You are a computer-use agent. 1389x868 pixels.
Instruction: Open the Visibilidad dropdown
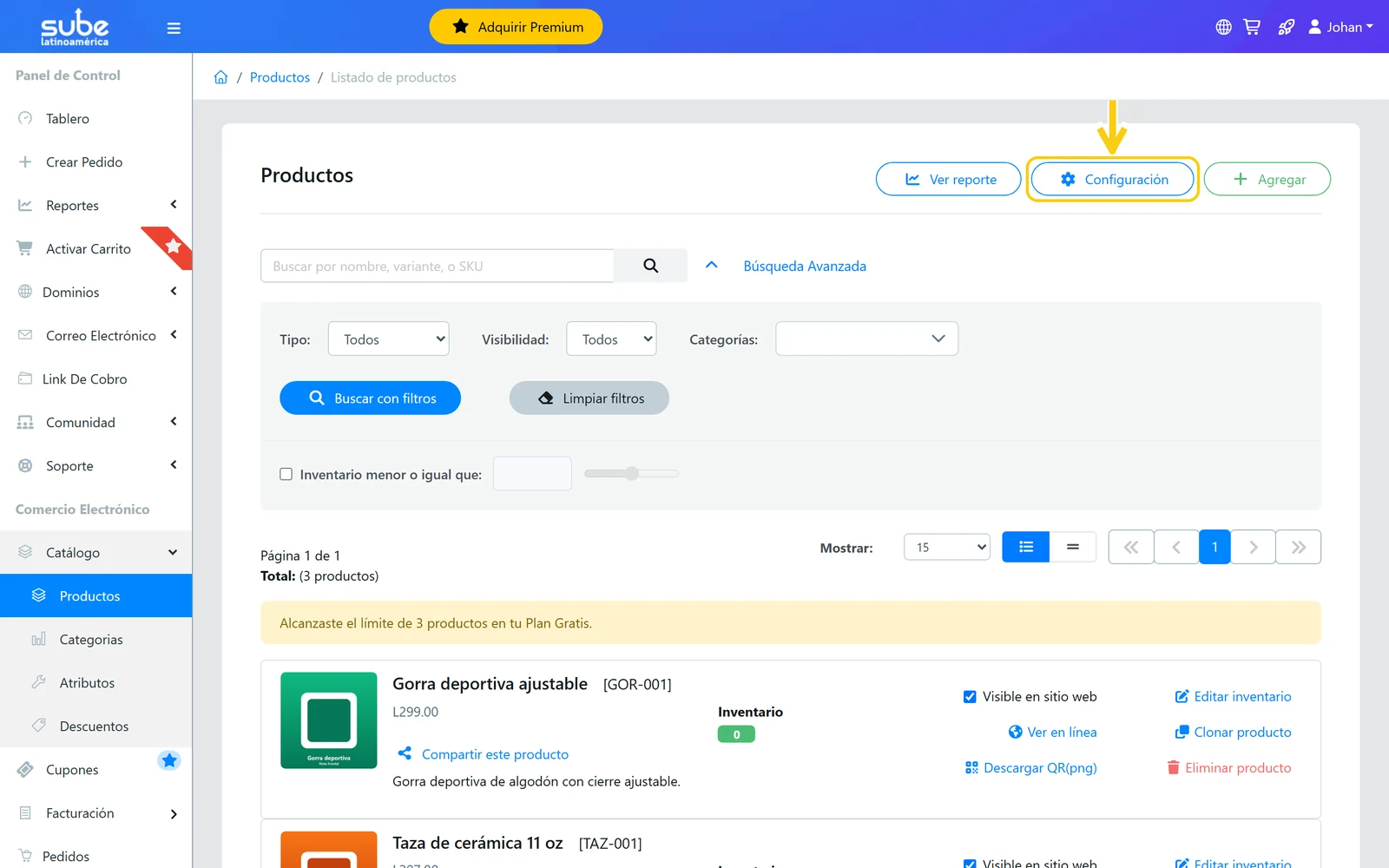click(611, 339)
